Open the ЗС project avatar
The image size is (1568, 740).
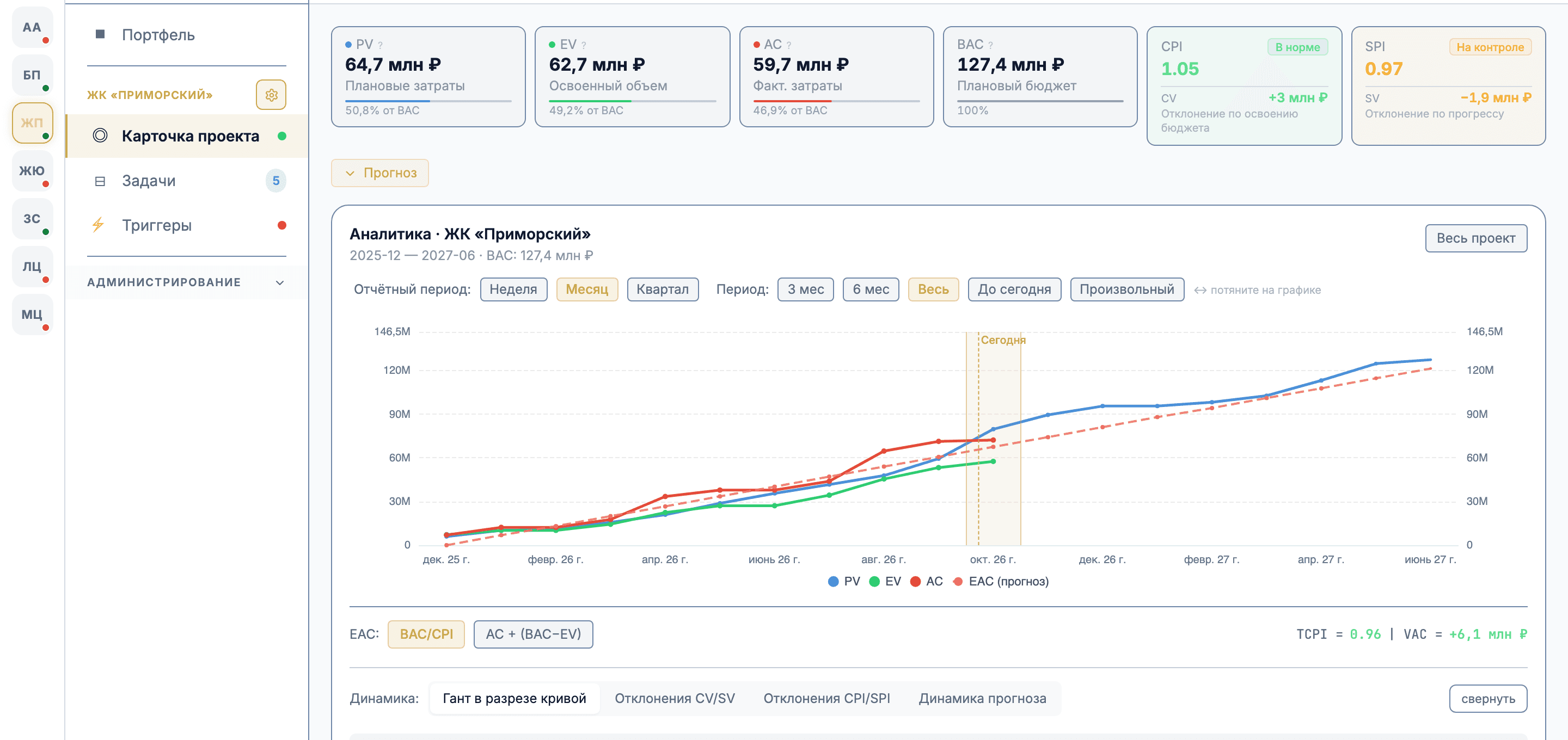click(x=32, y=219)
